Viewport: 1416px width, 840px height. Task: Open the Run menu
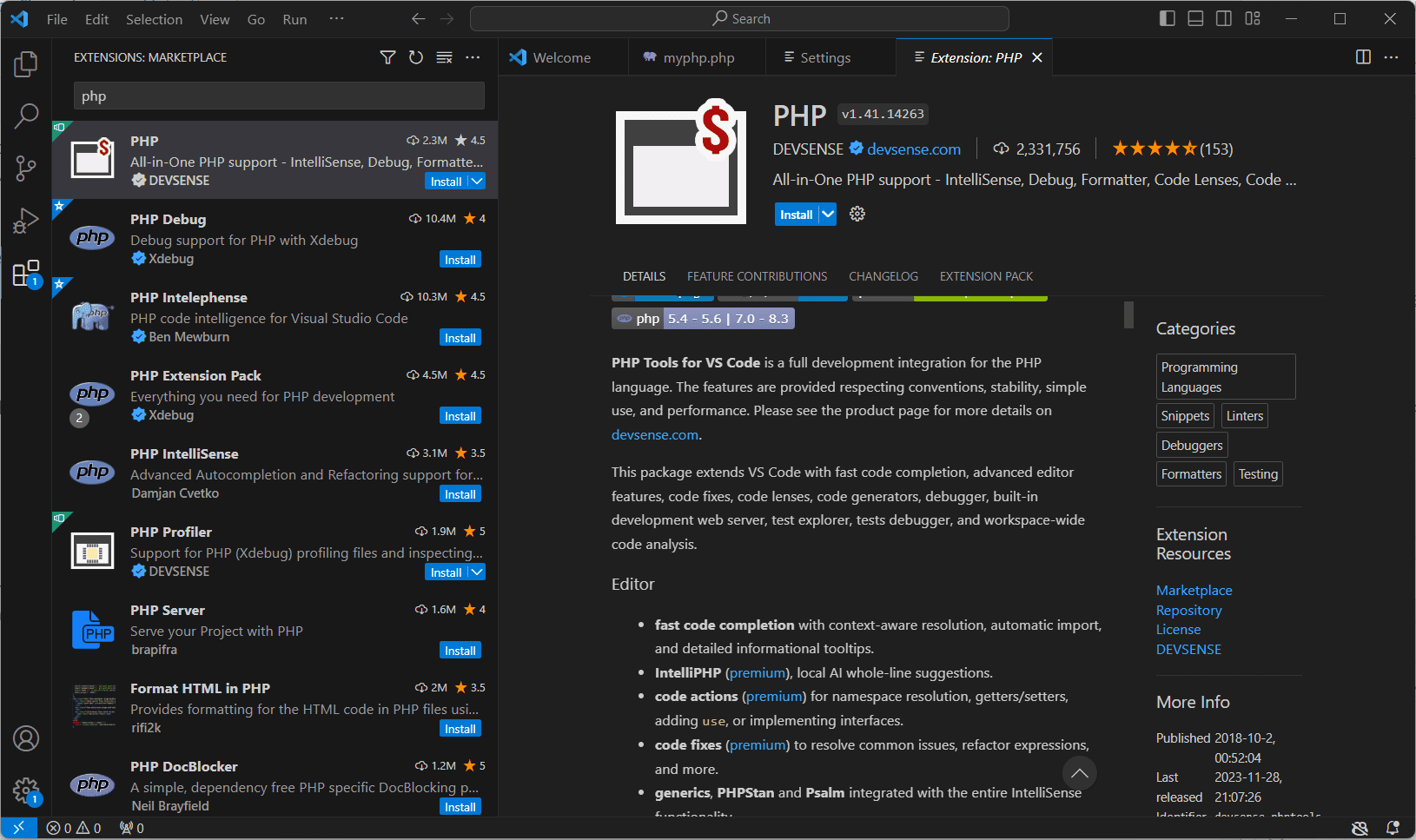point(294,18)
